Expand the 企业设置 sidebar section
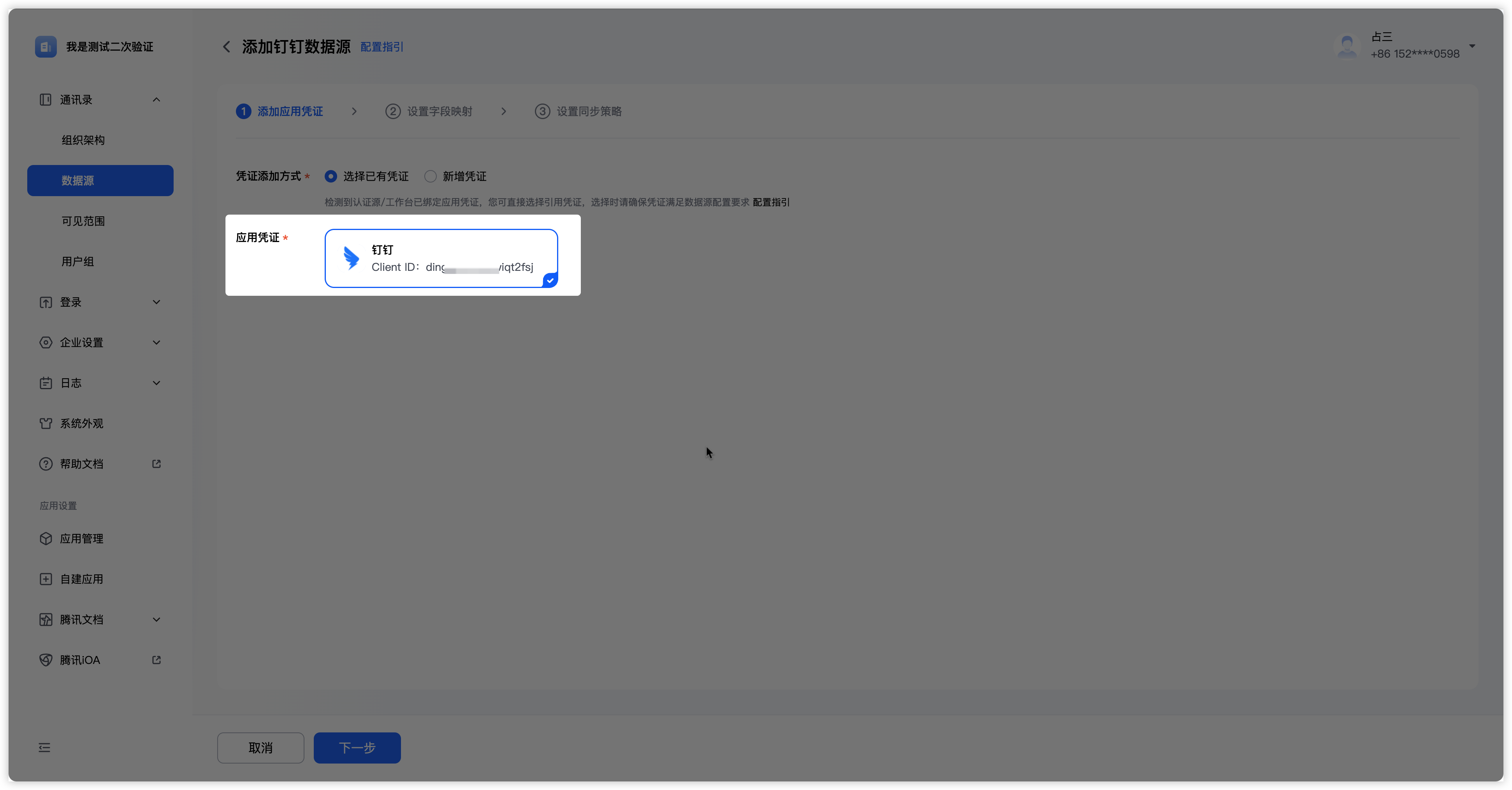The image size is (1512, 790). coord(156,343)
